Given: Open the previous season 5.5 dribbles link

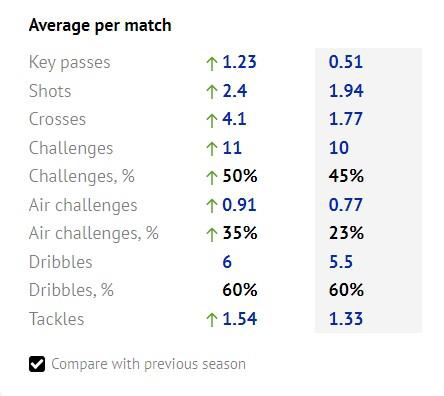Looking at the screenshot, I should tap(341, 262).
